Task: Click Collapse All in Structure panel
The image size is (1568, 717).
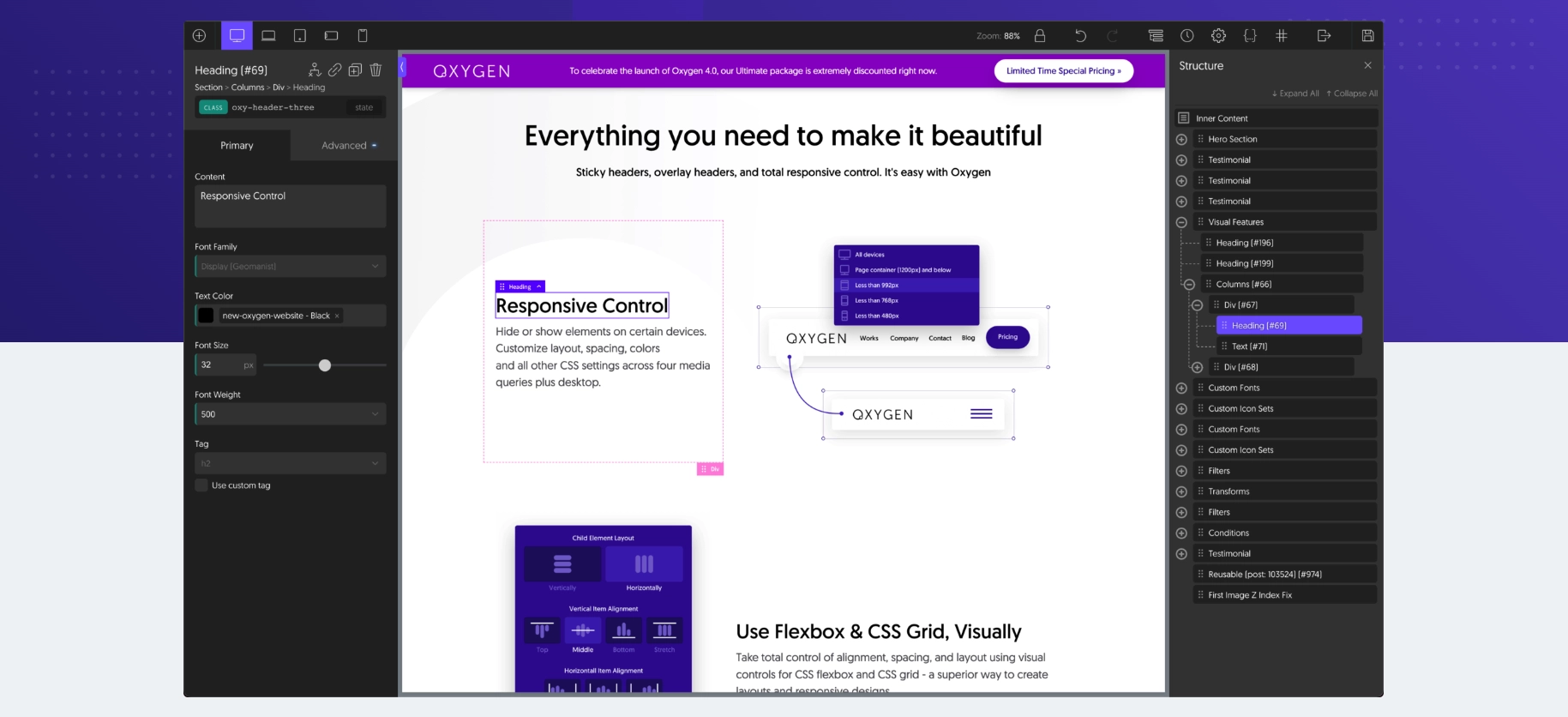Action: pyautogui.click(x=1352, y=93)
